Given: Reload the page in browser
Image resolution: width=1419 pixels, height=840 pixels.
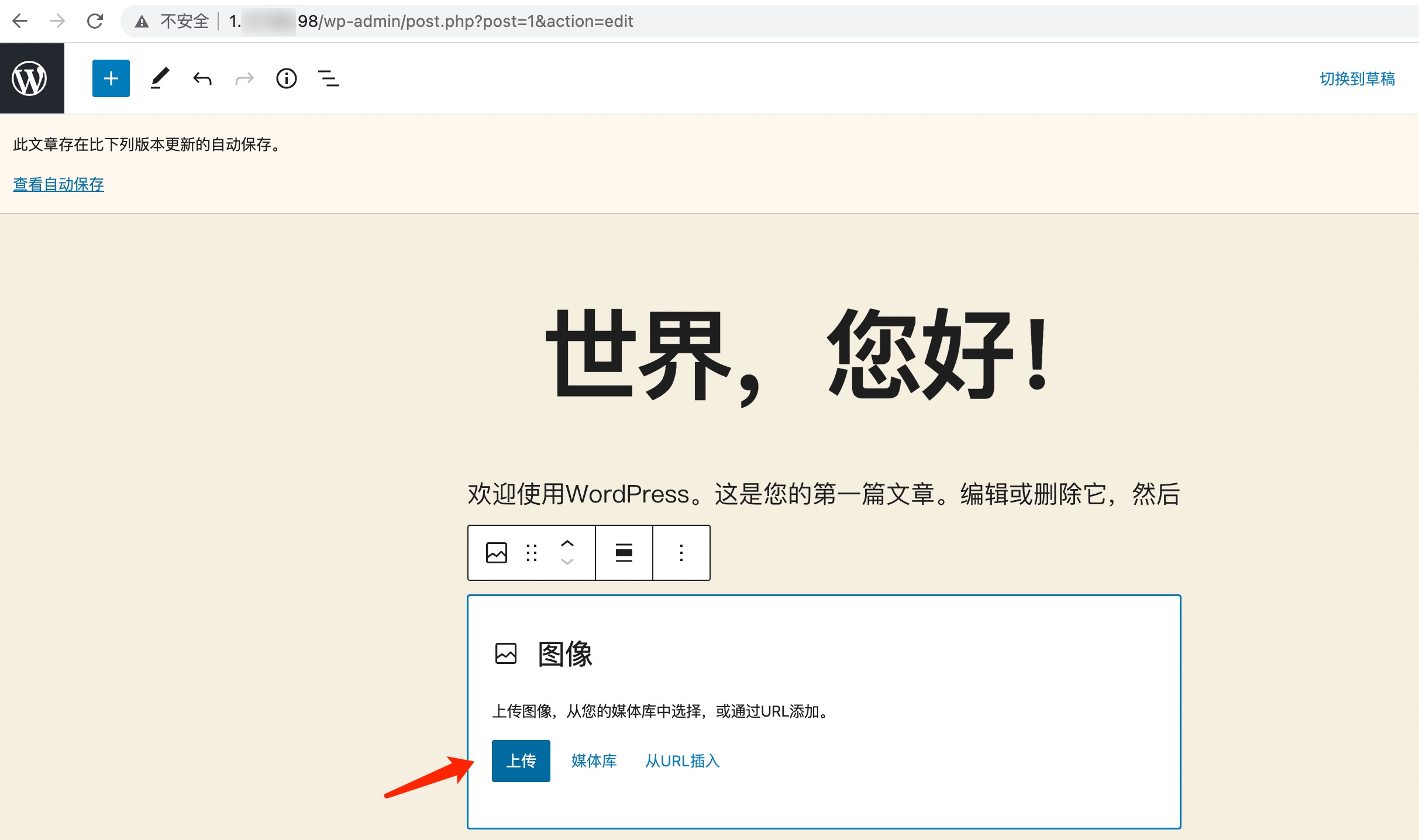Looking at the screenshot, I should point(95,22).
